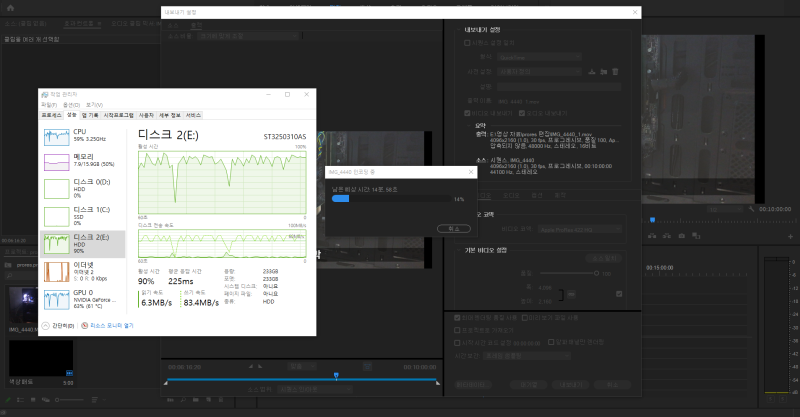This screenshot has height=417, width=800.
Task: Open Program monitor wrench settings icon
Action: click(x=751, y=209)
